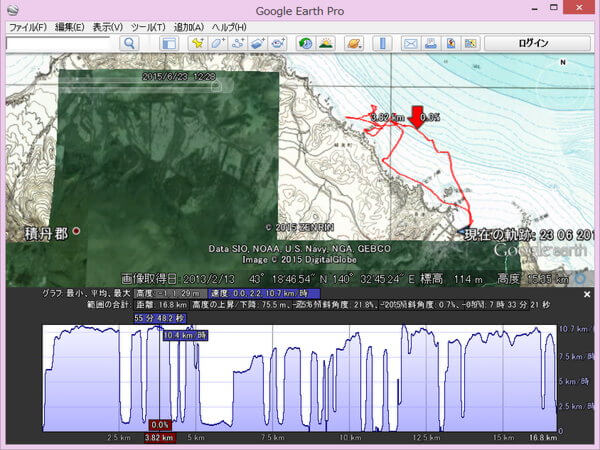Image resolution: width=600 pixels, height=450 pixels.
Task: Open the 表示(V) menu
Action: pyautogui.click(x=108, y=27)
